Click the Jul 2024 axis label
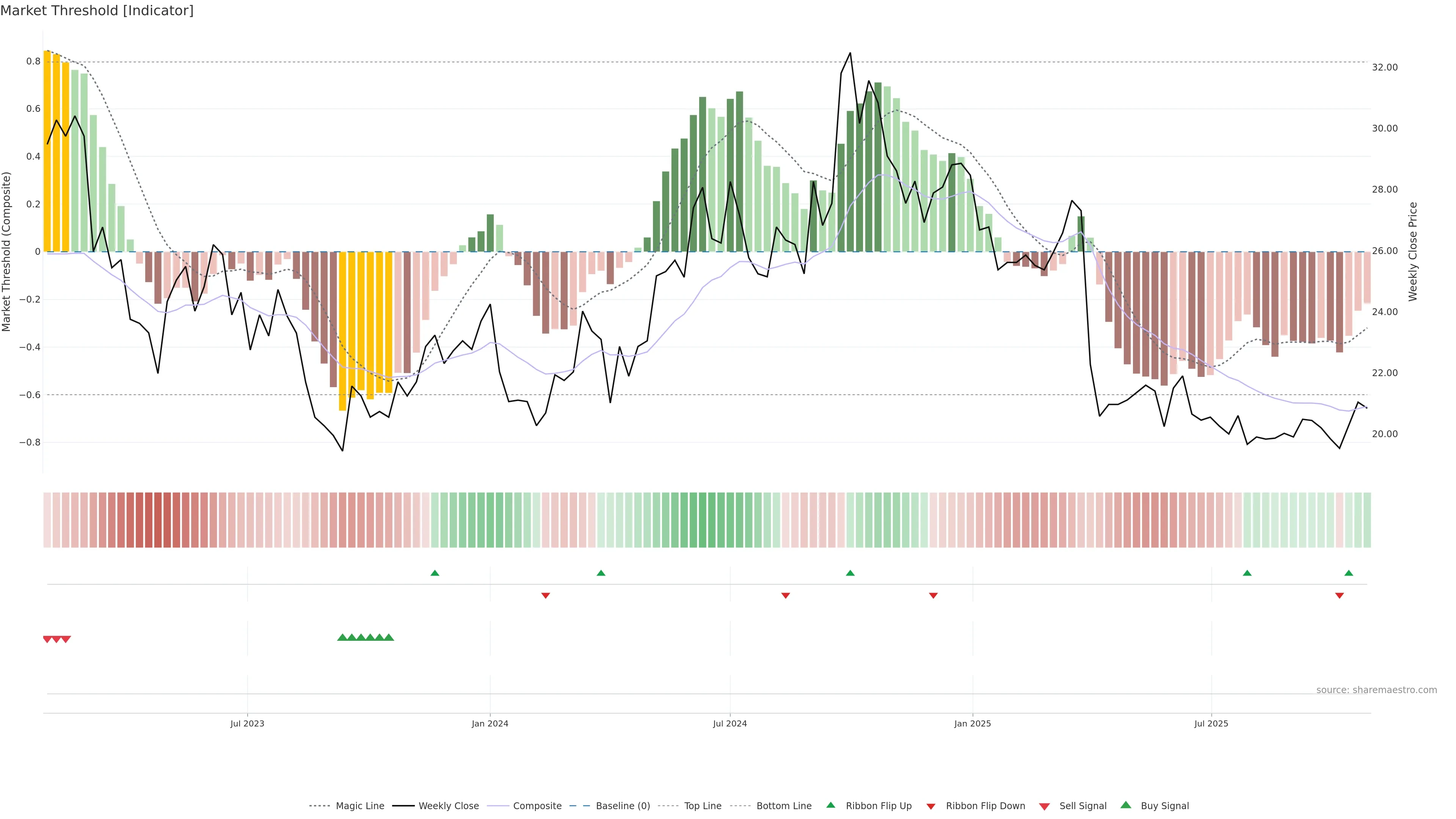 [730, 723]
